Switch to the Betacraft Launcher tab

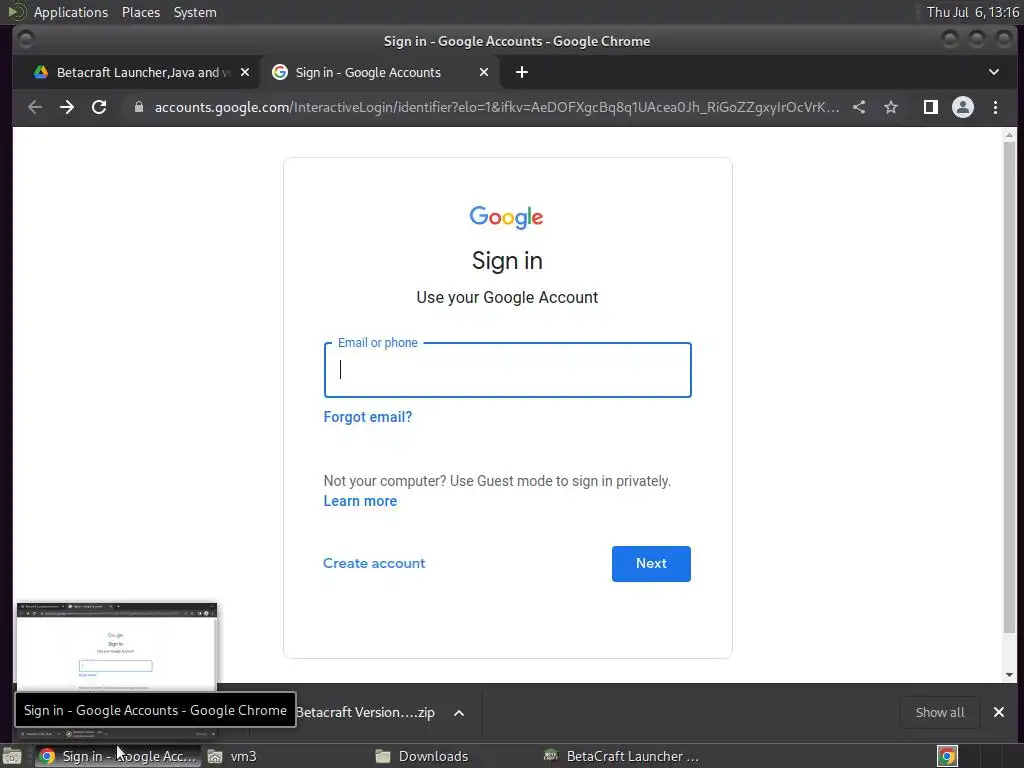[x=142, y=72]
